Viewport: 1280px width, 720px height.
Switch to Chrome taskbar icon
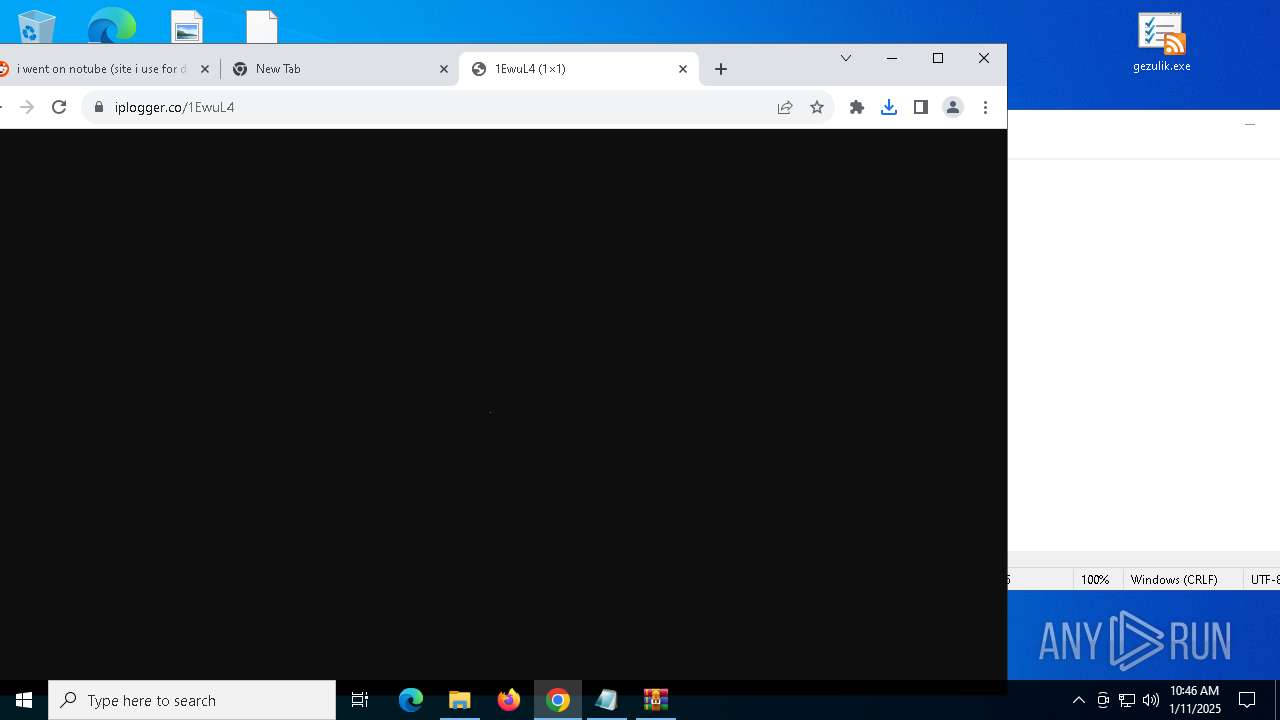tap(558, 700)
